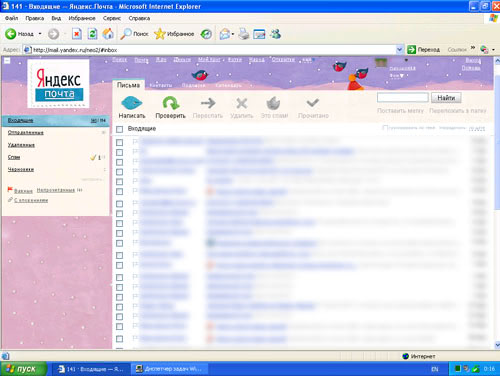Click the red X Stop icon in the browser toolbar
The width and height of the screenshot is (500, 376).
[77, 34]
